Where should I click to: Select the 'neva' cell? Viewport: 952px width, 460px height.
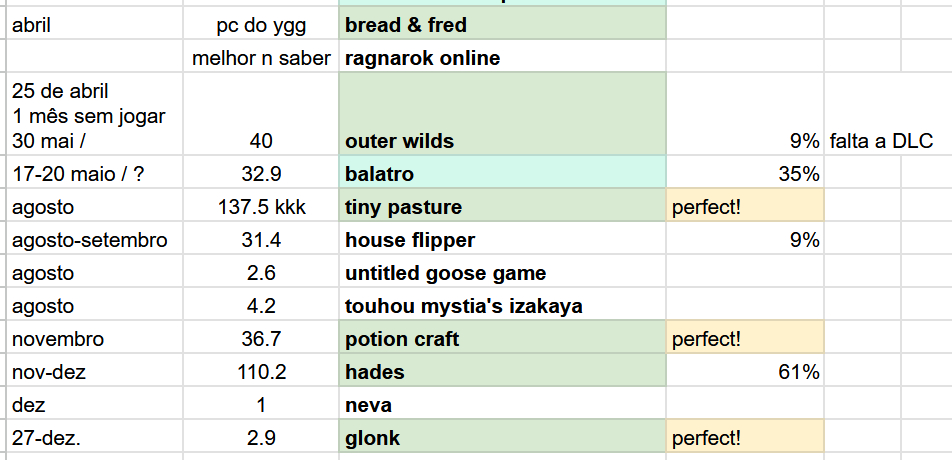click(502, 405)
